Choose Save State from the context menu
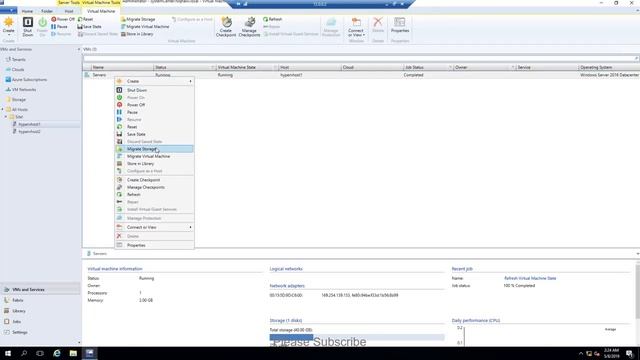 click(x=154, y=134)
